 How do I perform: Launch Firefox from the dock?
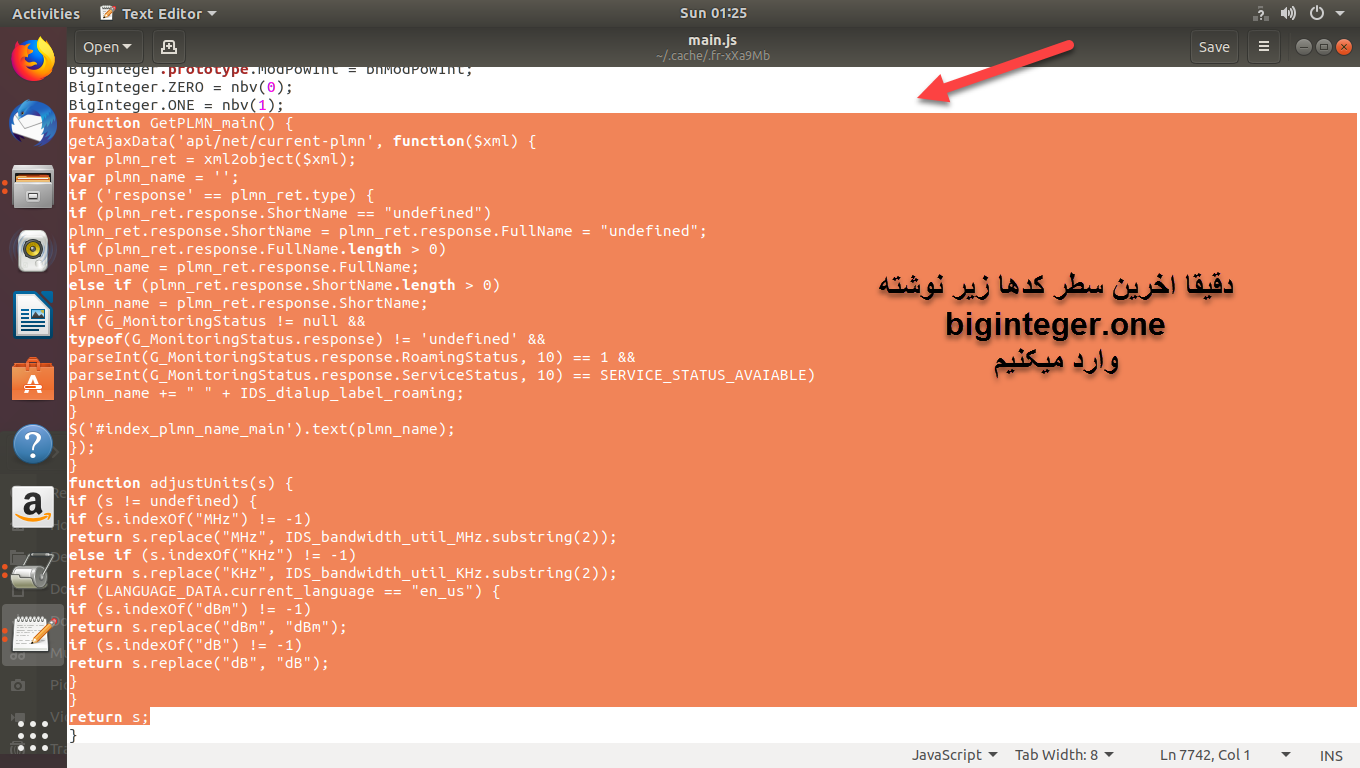(33, 59)
